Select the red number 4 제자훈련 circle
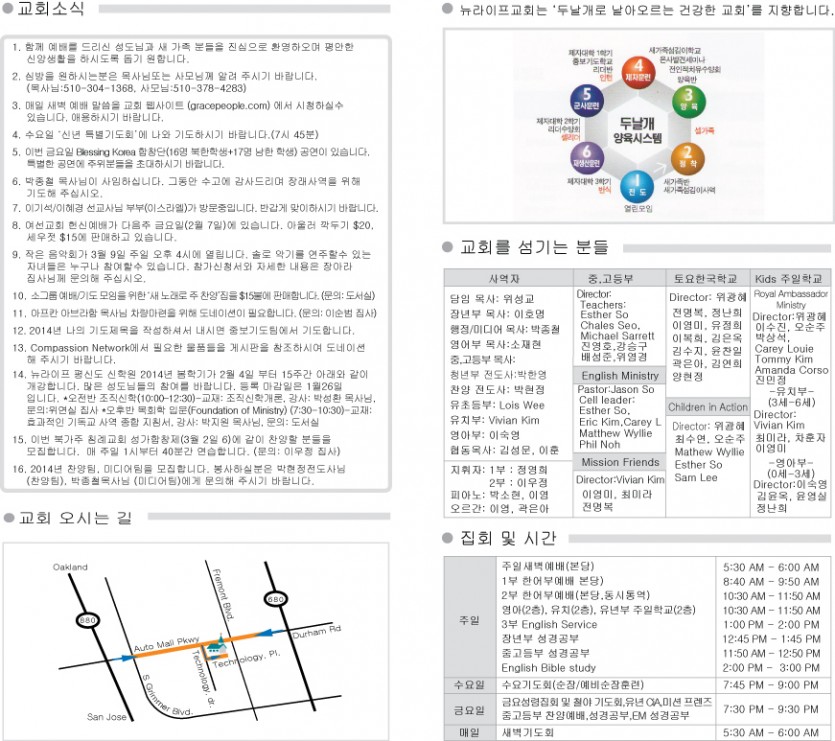The image size is (835, 741). [638, 72]
